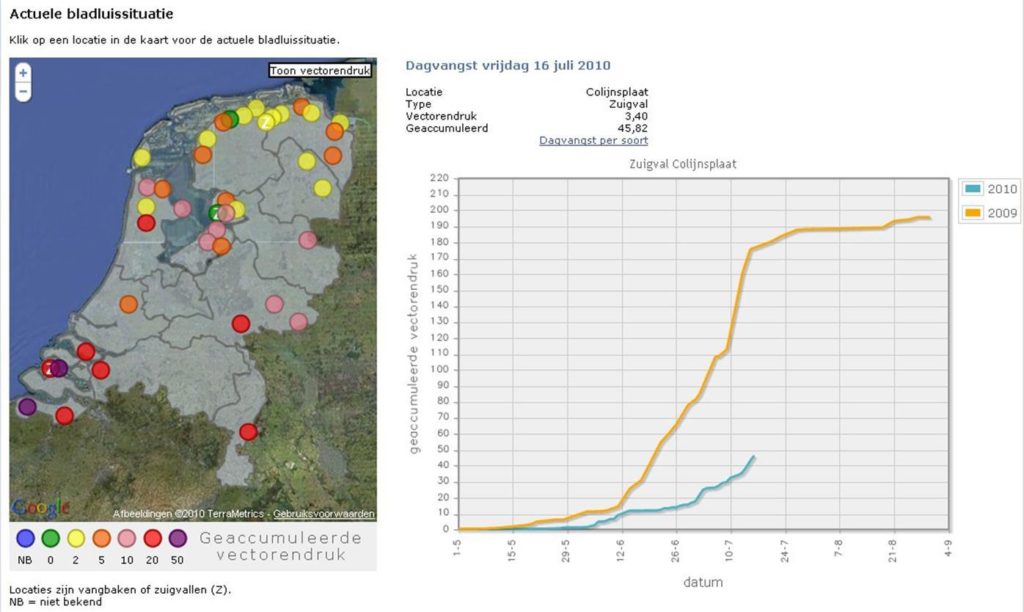Select the southernmost red marker in the southeast
Viewport: 1024px width, 612px height.
point(248,432)
